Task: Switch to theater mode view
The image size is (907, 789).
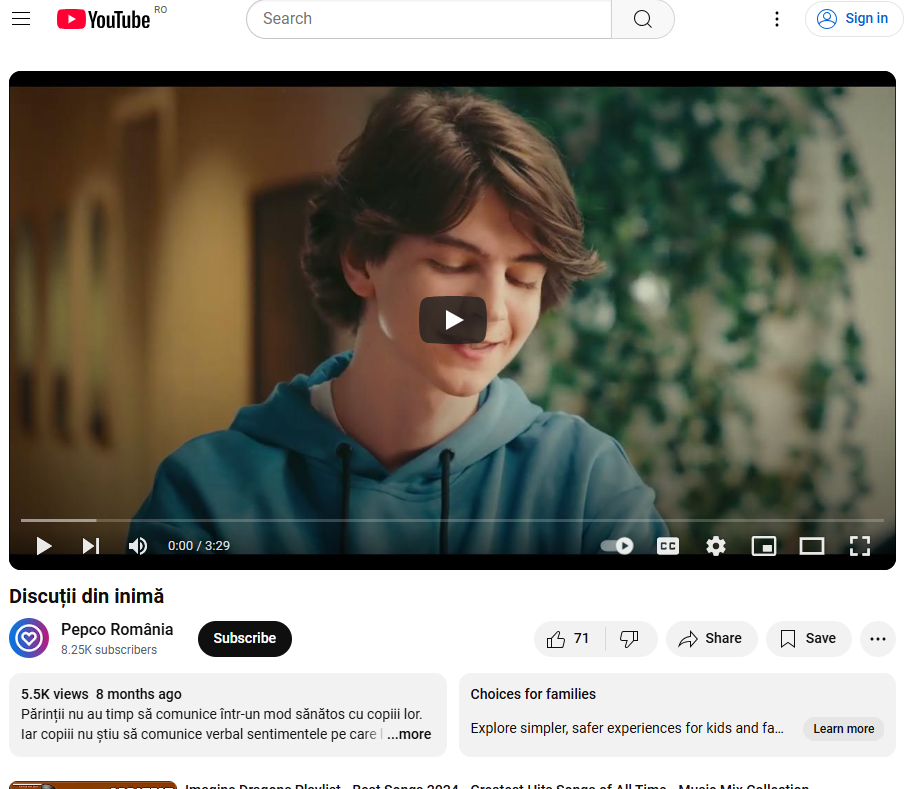Action: (812, 546)
